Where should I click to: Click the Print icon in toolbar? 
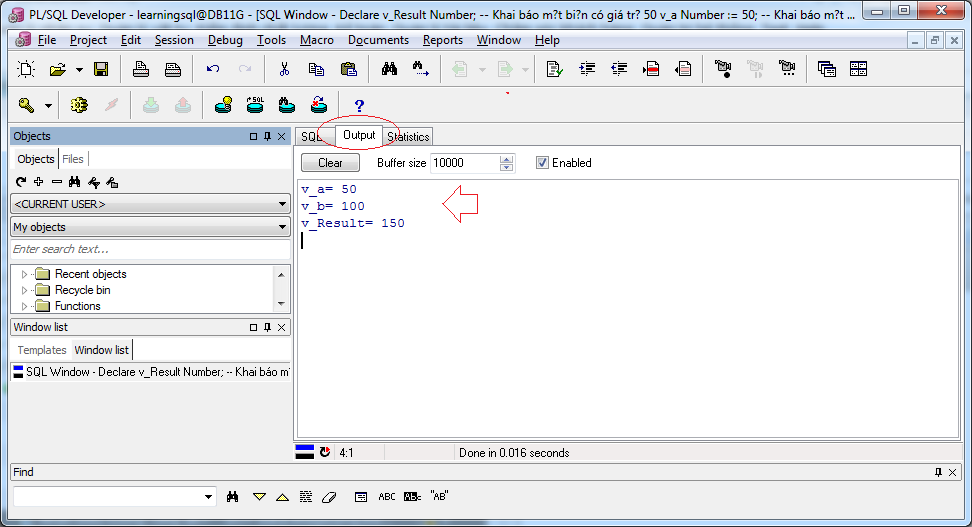[141, 69]
